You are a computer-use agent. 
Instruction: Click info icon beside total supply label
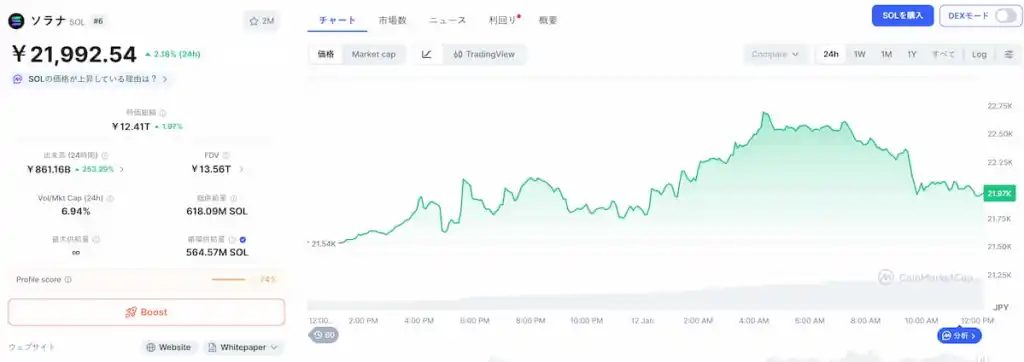[234, 198]
